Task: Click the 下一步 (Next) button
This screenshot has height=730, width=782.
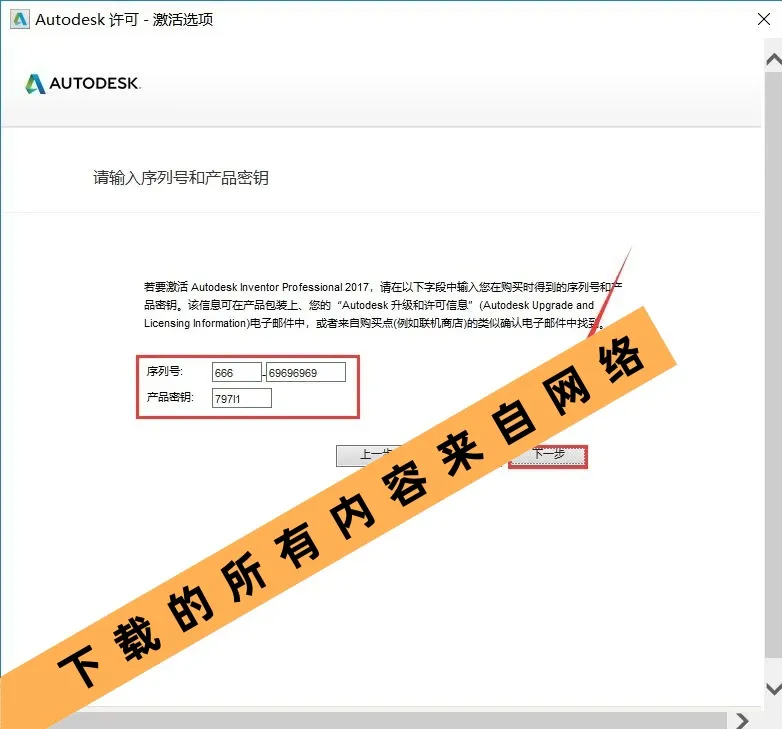Action: [x=548, y=456]
